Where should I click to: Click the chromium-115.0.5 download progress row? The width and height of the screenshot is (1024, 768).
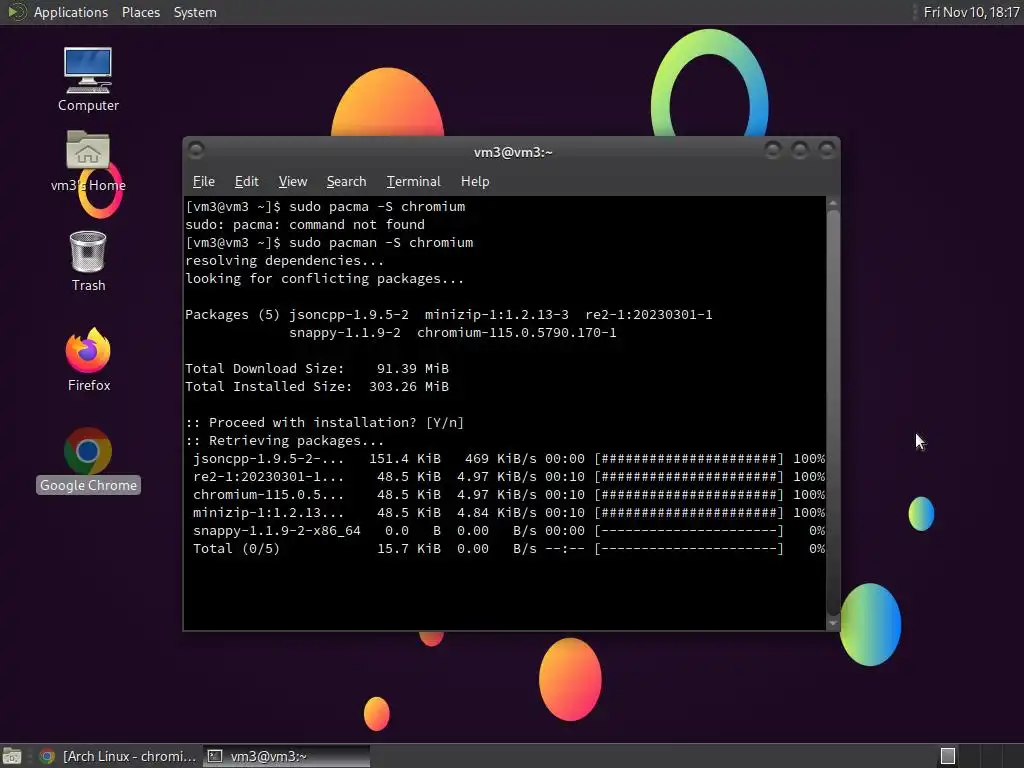coord(509,494)
